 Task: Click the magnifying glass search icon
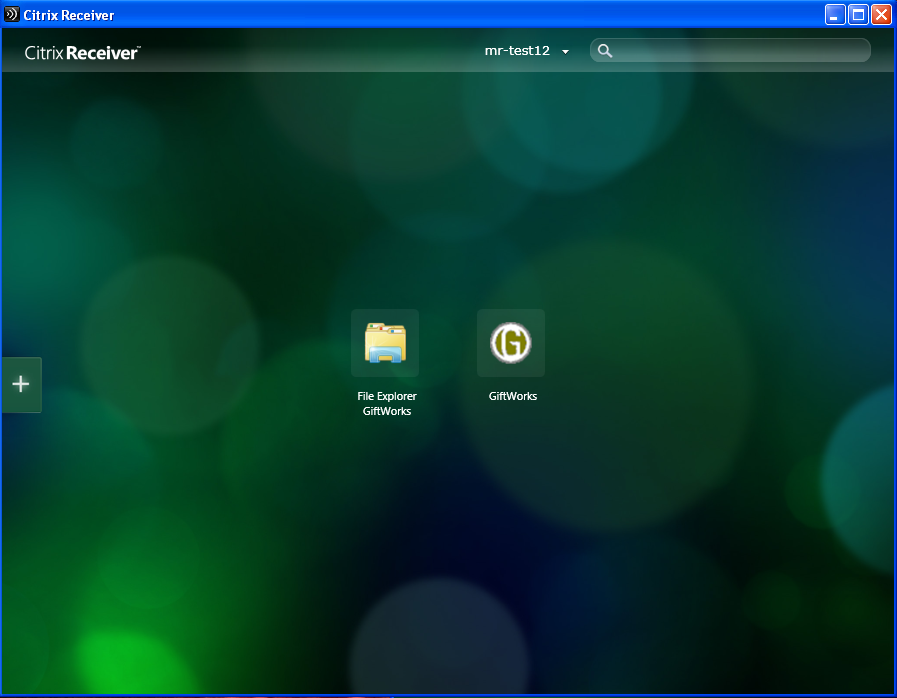[x=604, y=51]
